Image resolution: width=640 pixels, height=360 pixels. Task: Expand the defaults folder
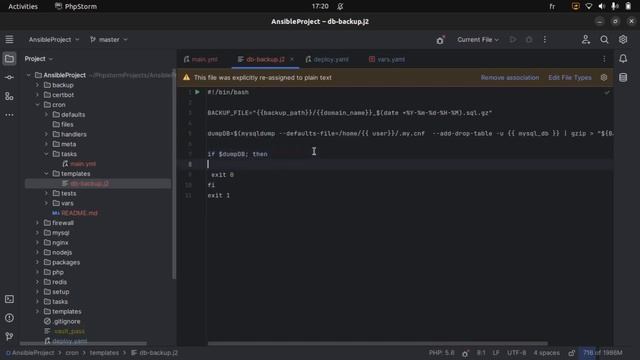(x=47, y=115)
